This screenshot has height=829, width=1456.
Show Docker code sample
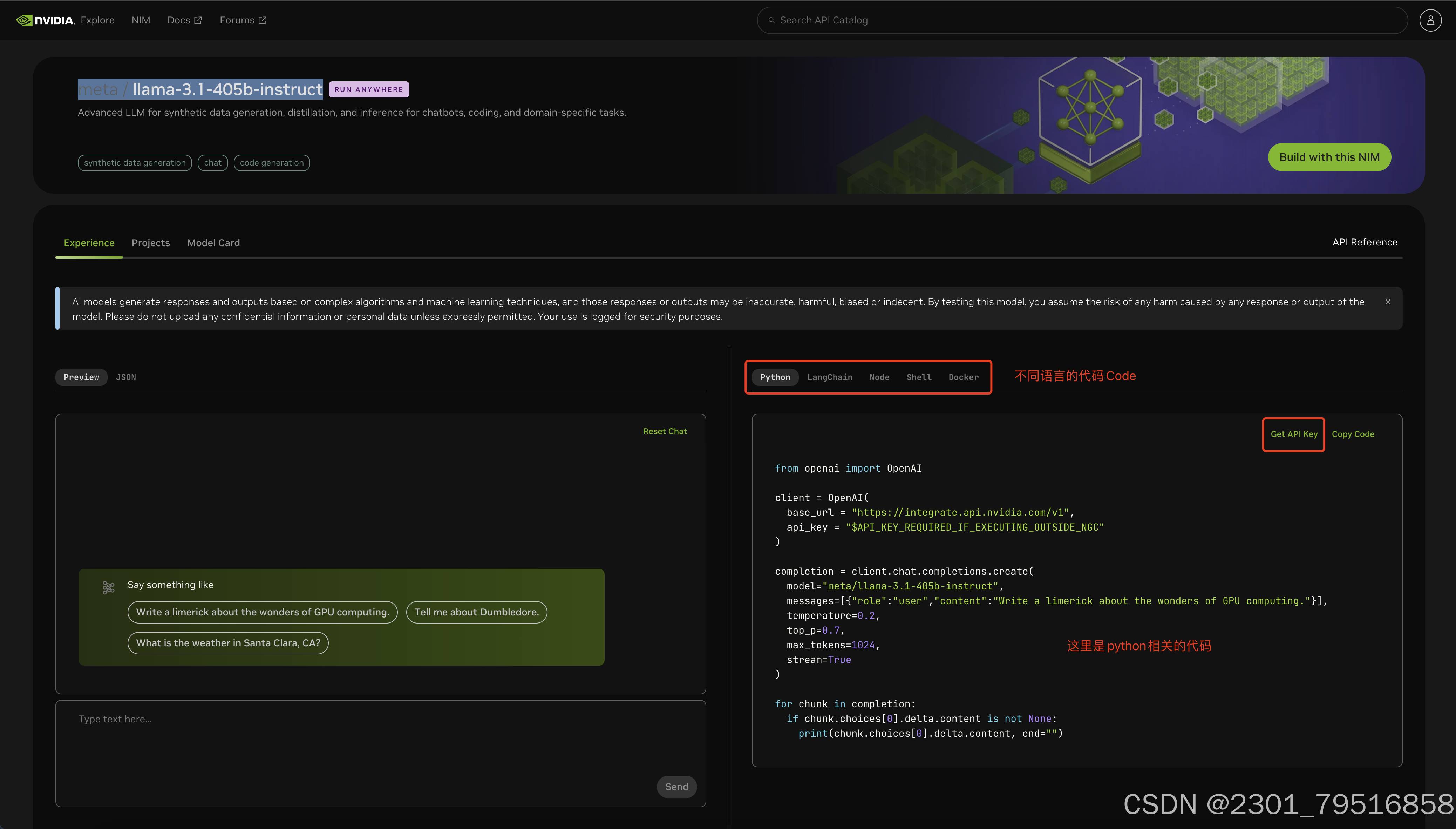pos(963,377)
